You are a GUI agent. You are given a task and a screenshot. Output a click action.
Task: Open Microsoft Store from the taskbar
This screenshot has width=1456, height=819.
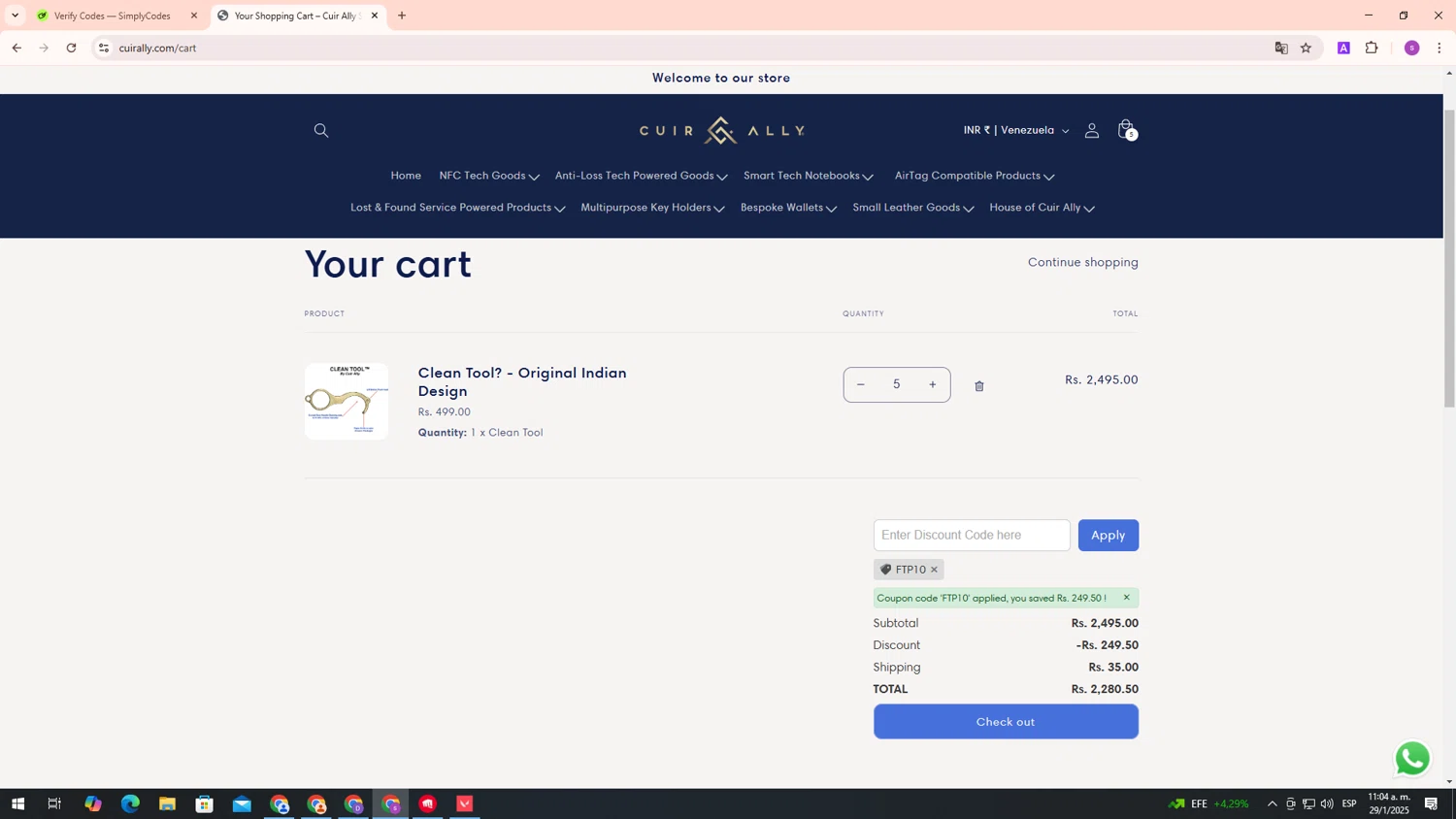click(204, 803)
